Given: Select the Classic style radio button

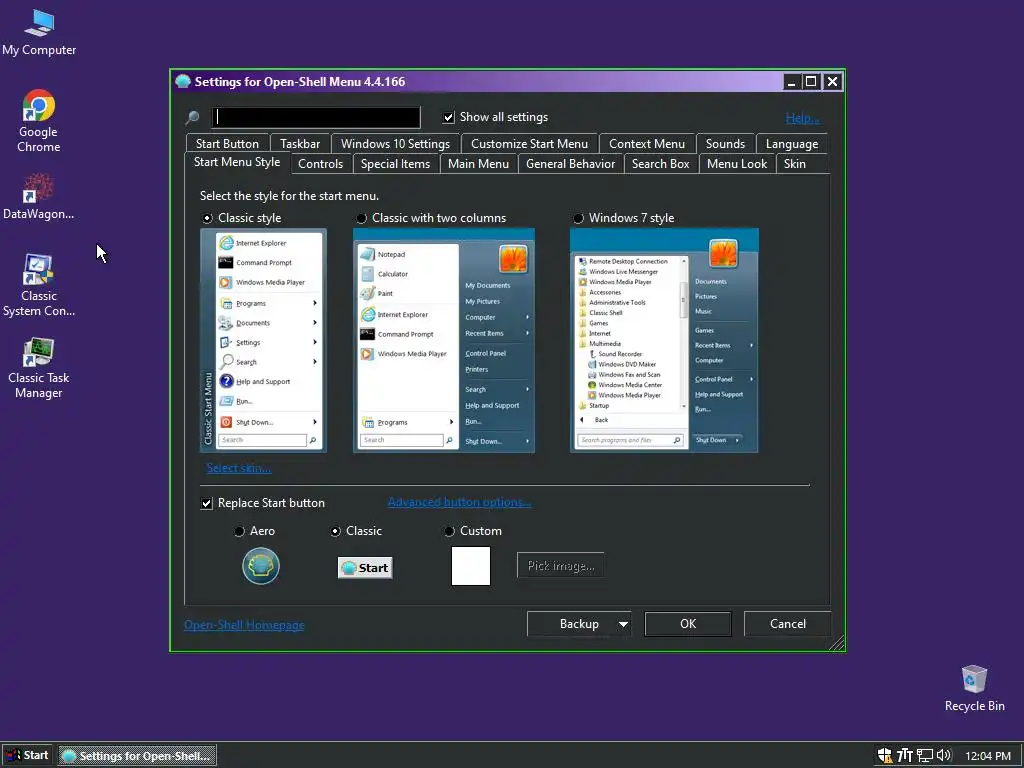Looking at the screenshot, I should coord(207,218).
